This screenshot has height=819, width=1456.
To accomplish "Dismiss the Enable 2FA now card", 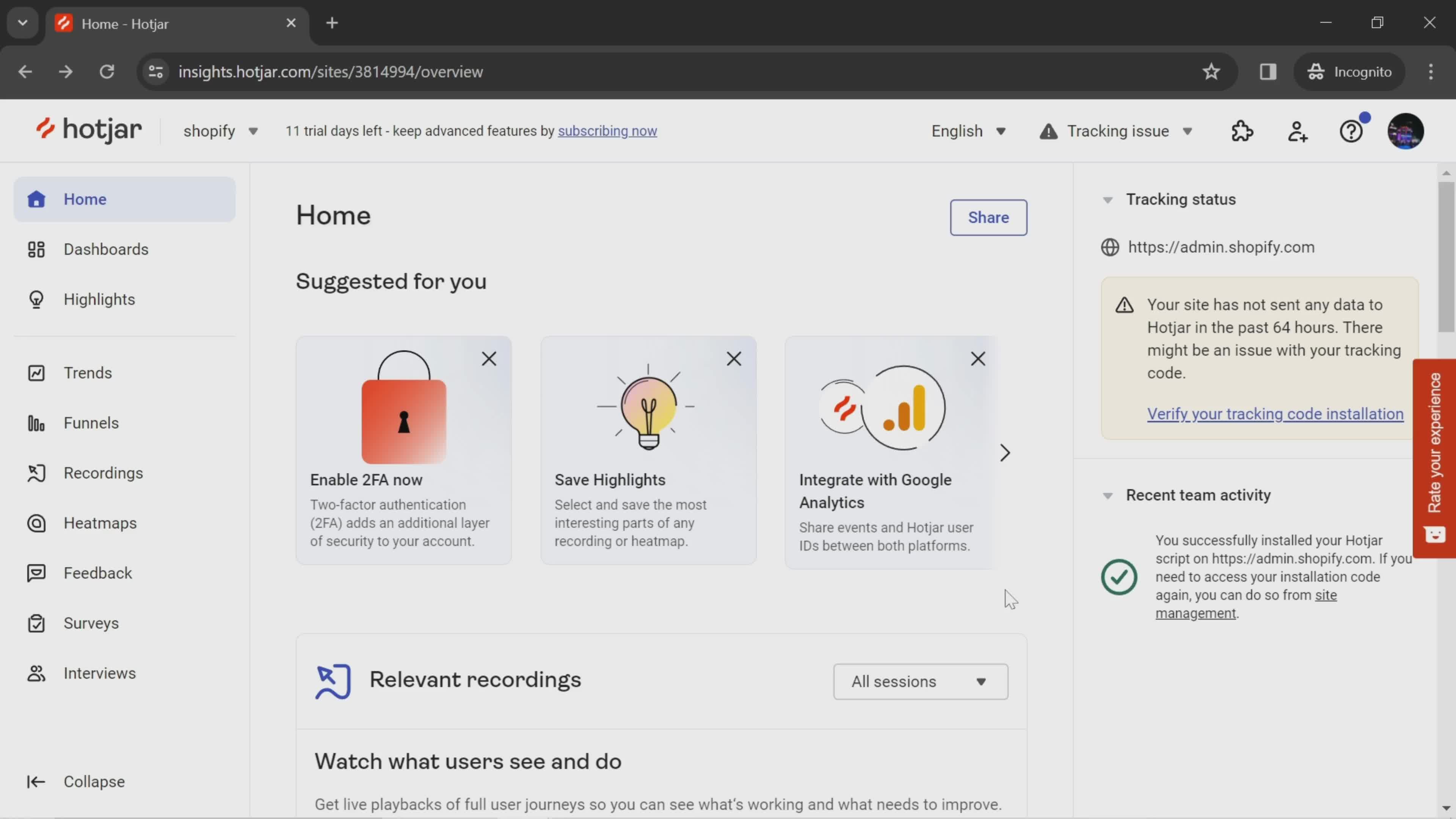I will point(489,358).
